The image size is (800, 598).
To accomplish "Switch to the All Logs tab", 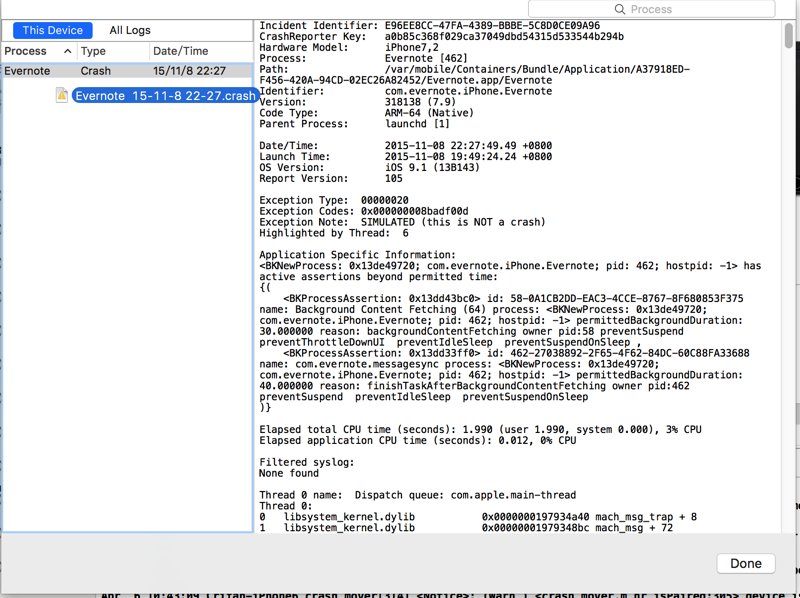I will pyautogui.click(x=130, y=30).
